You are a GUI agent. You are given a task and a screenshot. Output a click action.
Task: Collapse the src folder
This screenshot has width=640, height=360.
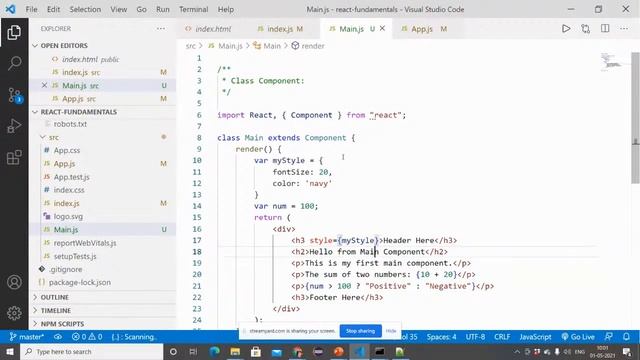click(42, 137)
